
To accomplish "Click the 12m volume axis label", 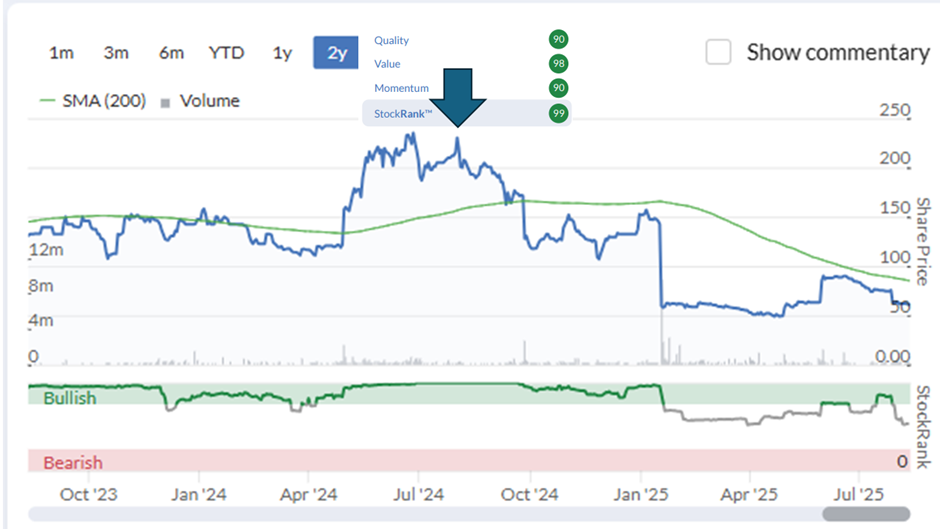I will point(46,250).
